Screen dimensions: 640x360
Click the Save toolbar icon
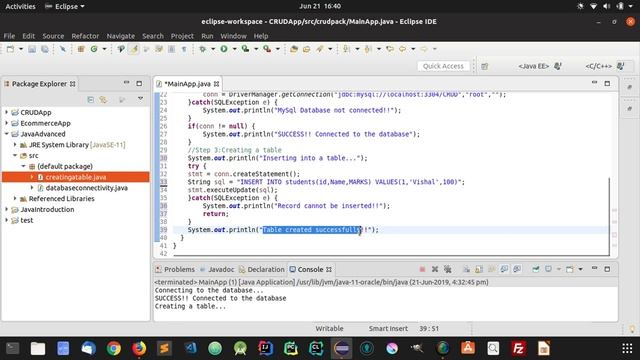pos(32,49)
